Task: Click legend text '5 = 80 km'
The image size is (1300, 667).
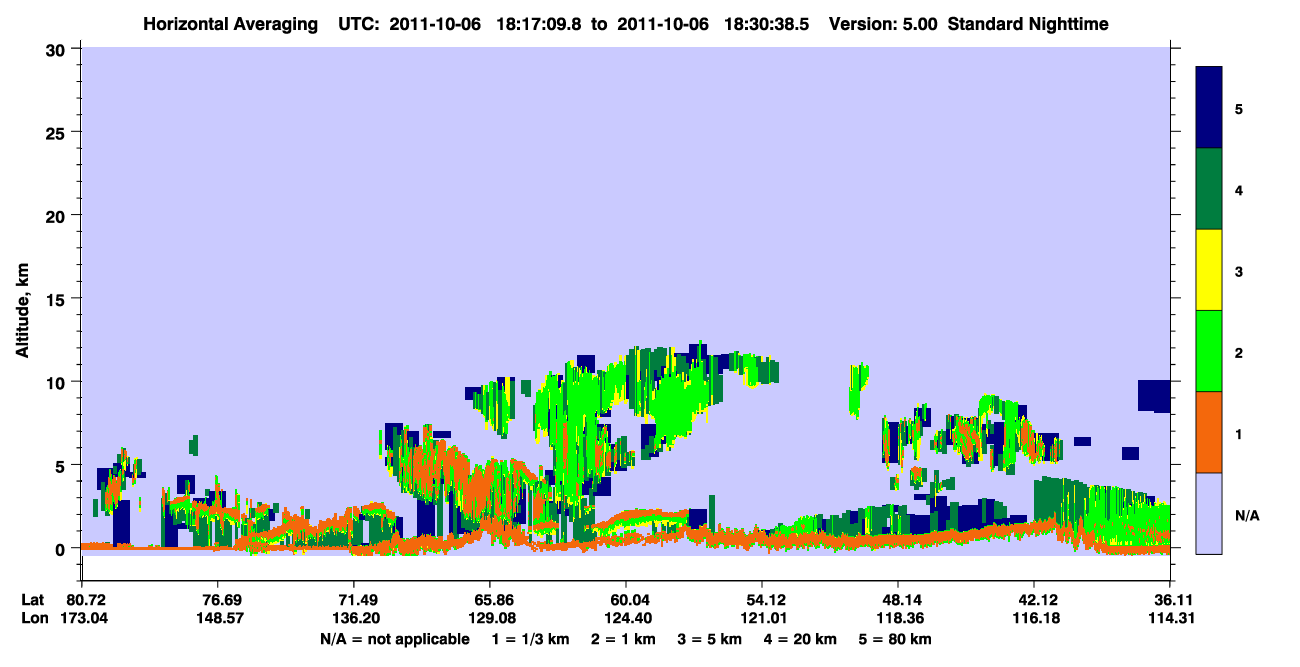Action: pos(894,639)
